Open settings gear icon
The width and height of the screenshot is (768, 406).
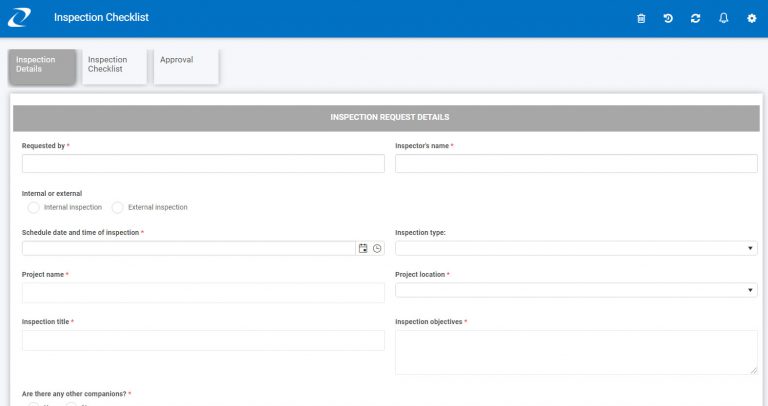(x=751, y=19)
